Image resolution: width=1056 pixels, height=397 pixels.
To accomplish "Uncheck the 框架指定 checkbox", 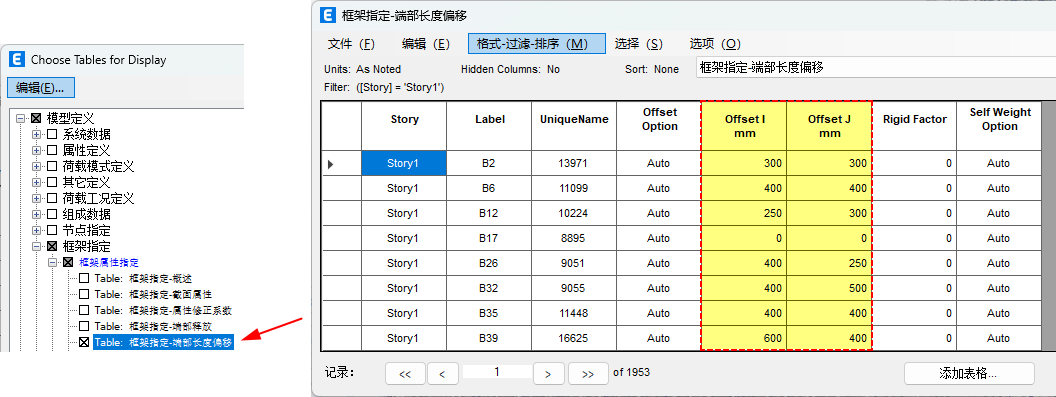I will 52,247.
